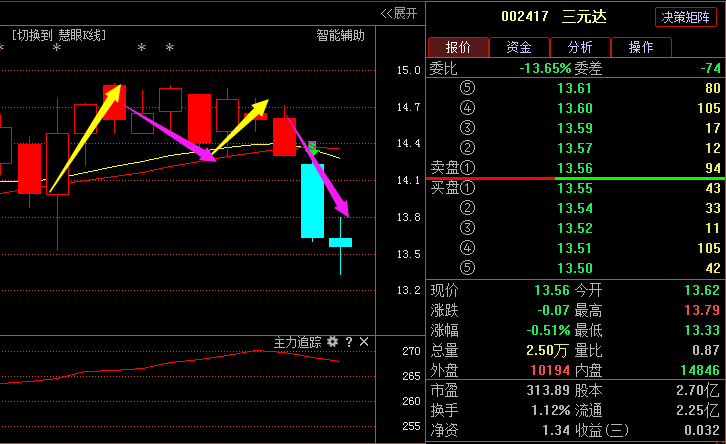Click the large cyan candlestick body
726x444 pixels.
(313, 201)
